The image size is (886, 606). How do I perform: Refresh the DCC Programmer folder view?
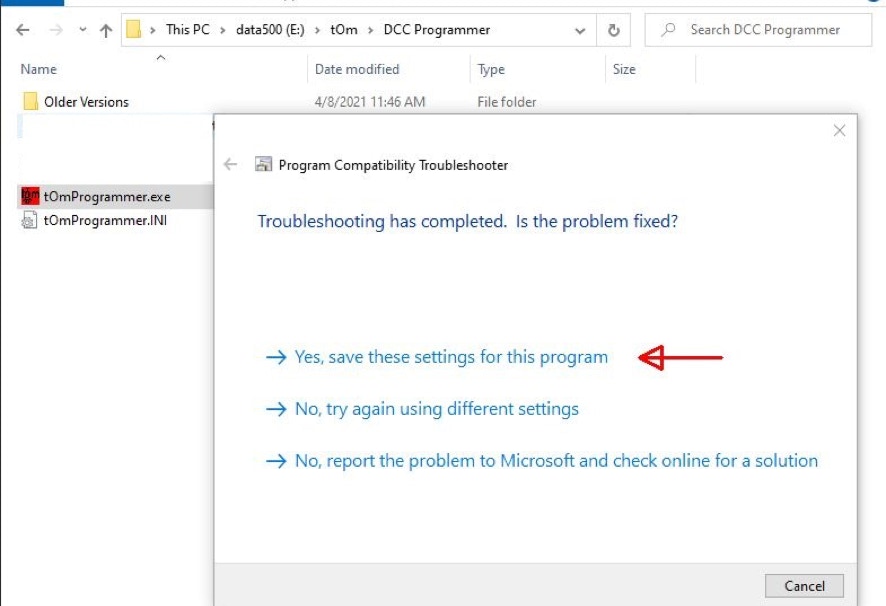pos(613,30)
